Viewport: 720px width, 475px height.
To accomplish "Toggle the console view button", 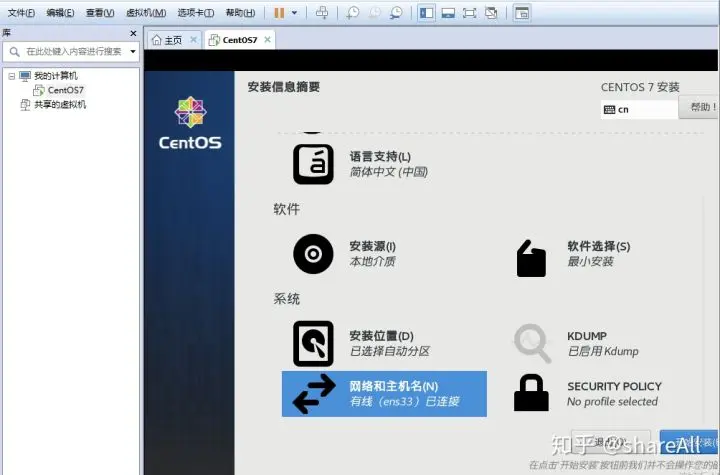I will [522, 13].
